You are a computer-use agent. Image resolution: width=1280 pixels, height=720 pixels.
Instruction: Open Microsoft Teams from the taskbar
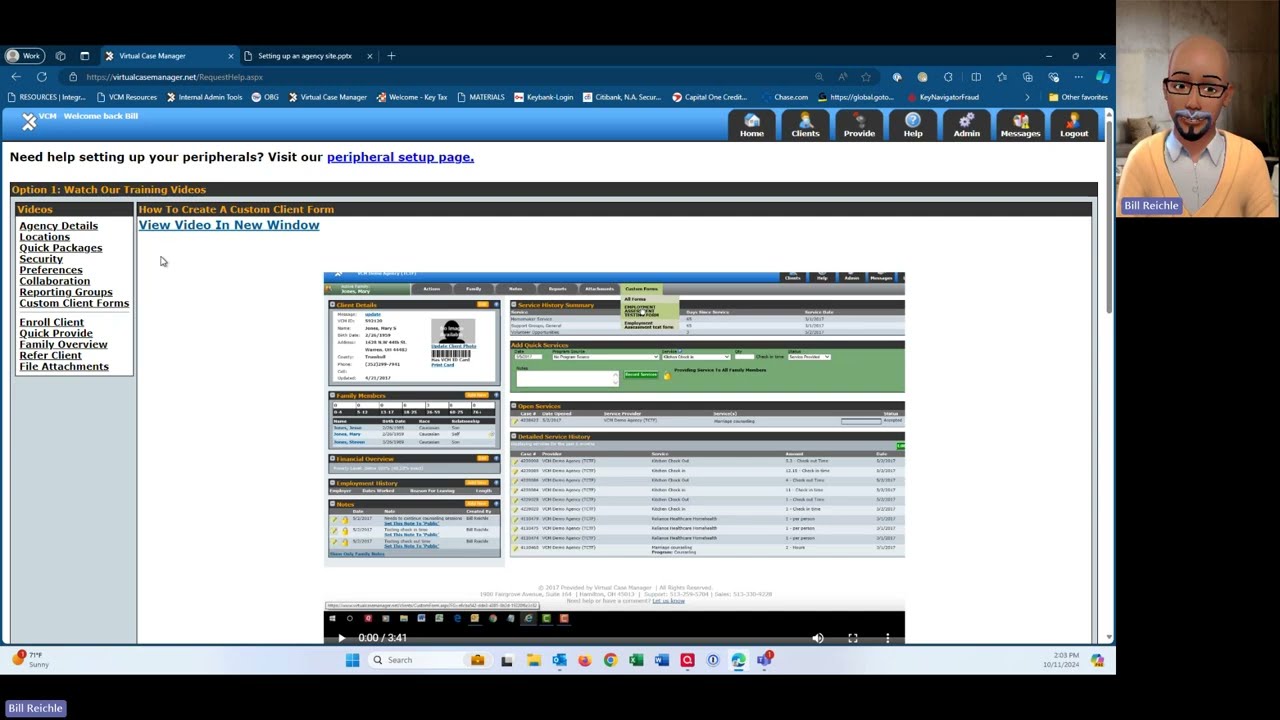765,660
